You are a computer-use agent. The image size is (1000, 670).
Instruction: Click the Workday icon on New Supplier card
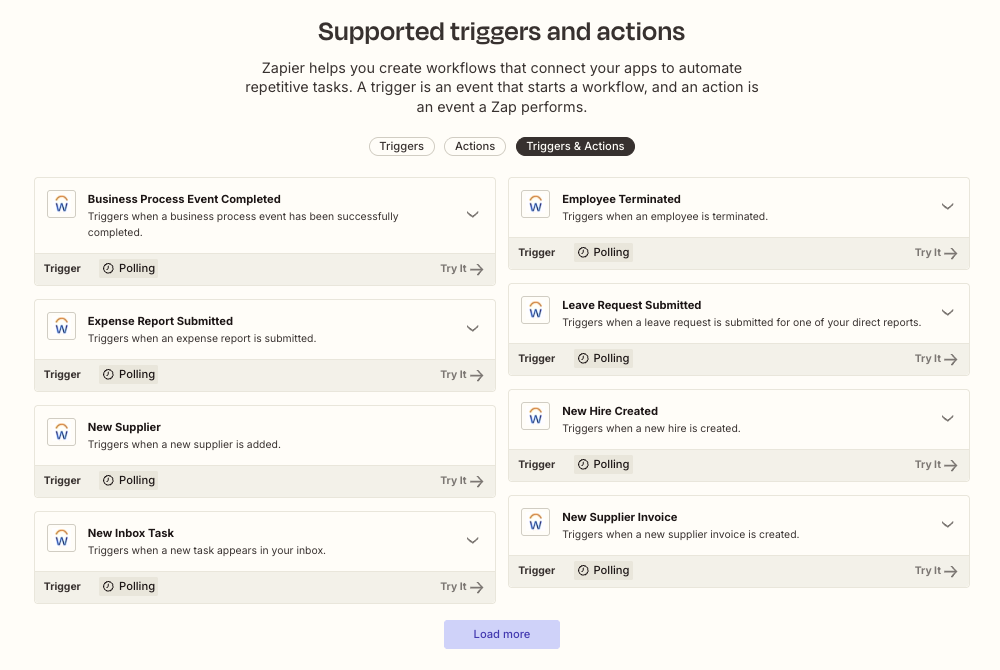[61, 432]
